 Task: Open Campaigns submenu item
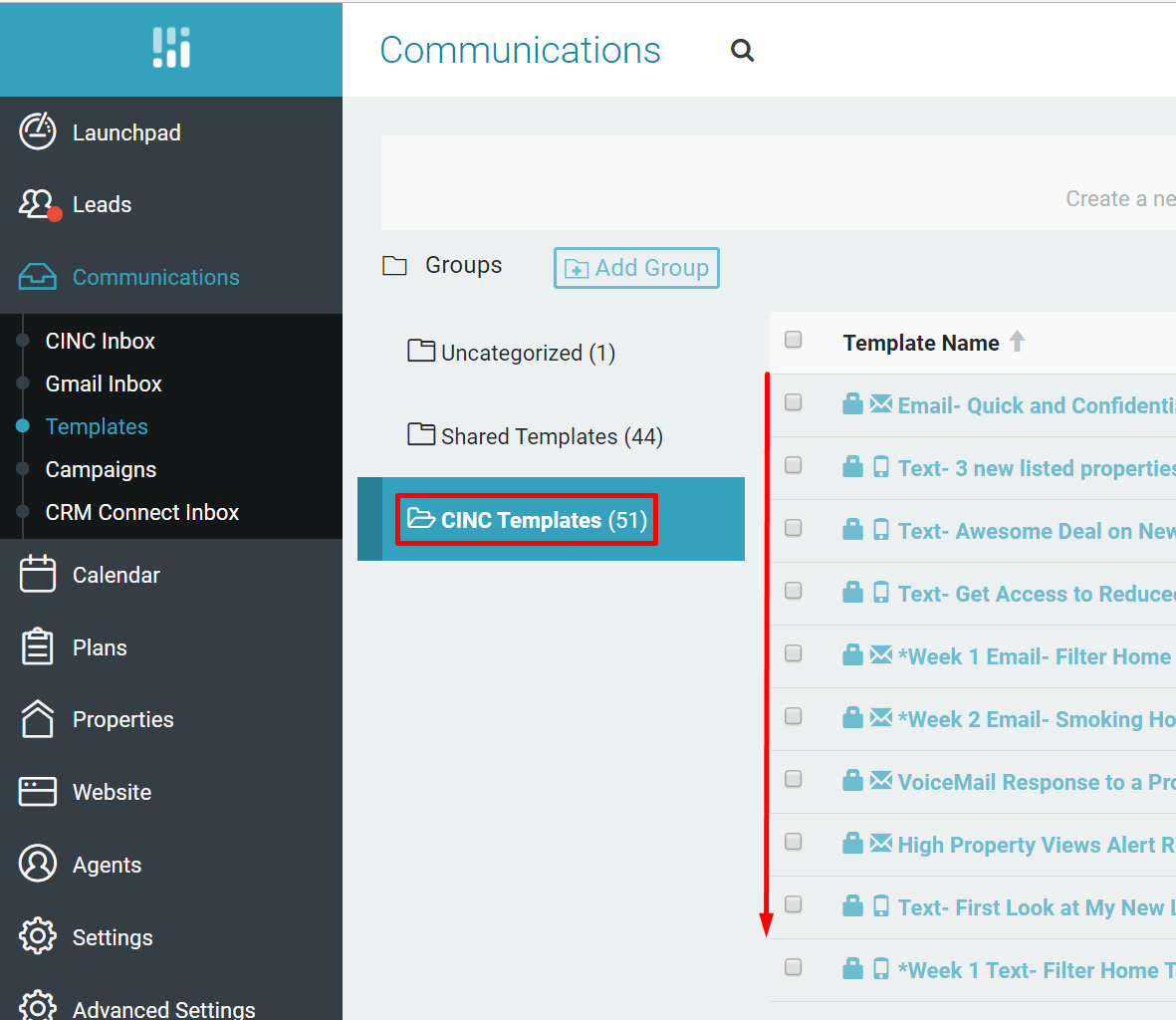[101, 469]
